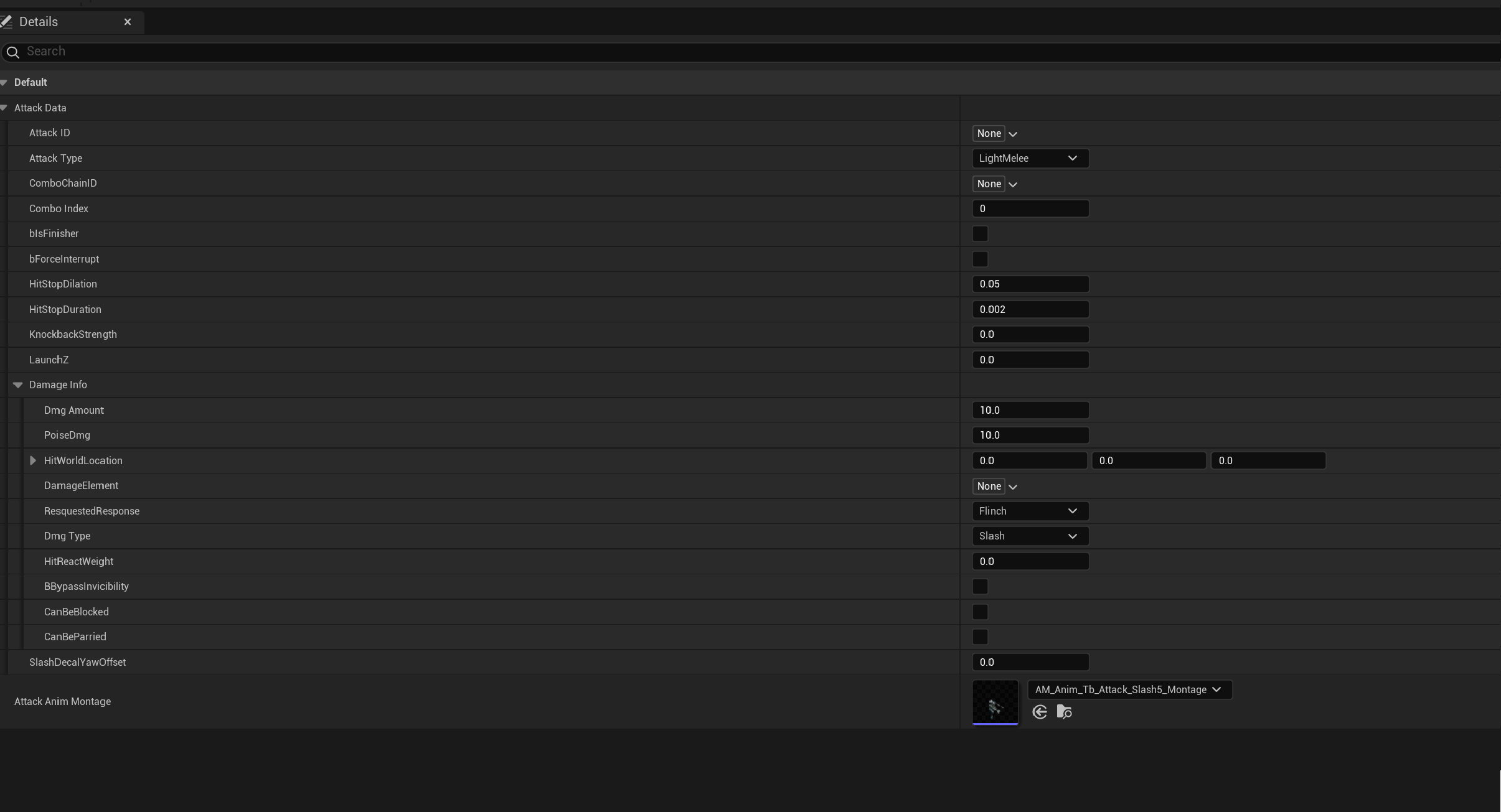Select the Details tab
The image size is (1501, 812).
pos(41,21)
